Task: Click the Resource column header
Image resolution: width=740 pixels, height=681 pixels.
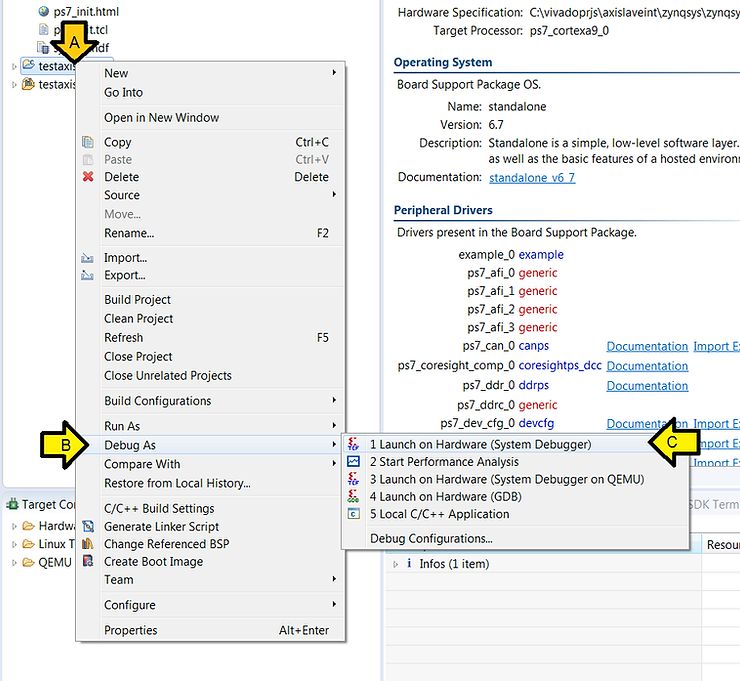Action: click(x=721, y=545)
